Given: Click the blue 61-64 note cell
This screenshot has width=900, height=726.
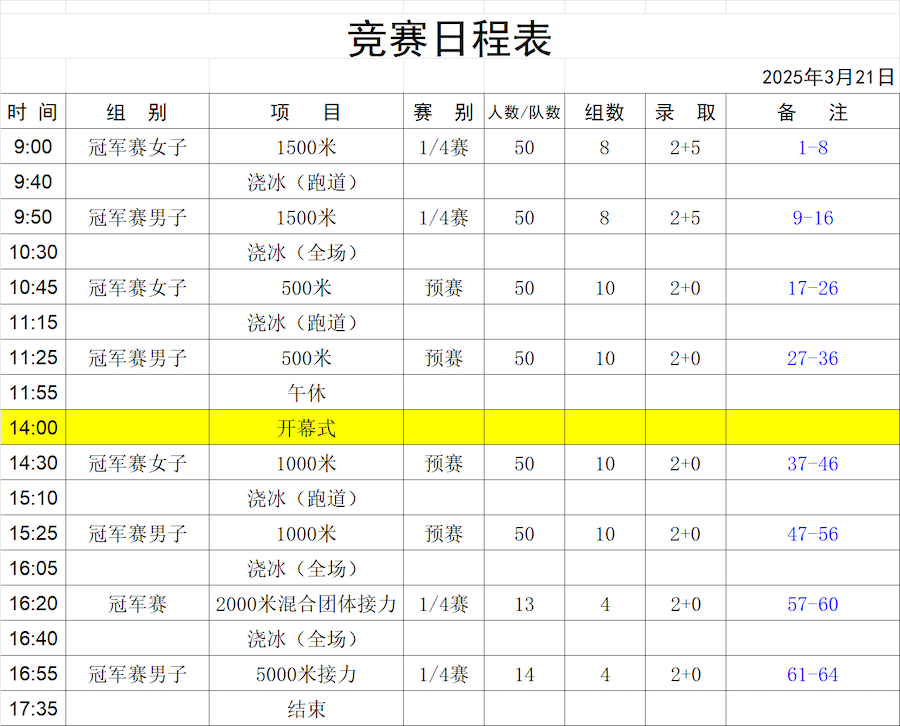Looking at the screenshot, I should [x=812, y=674].
